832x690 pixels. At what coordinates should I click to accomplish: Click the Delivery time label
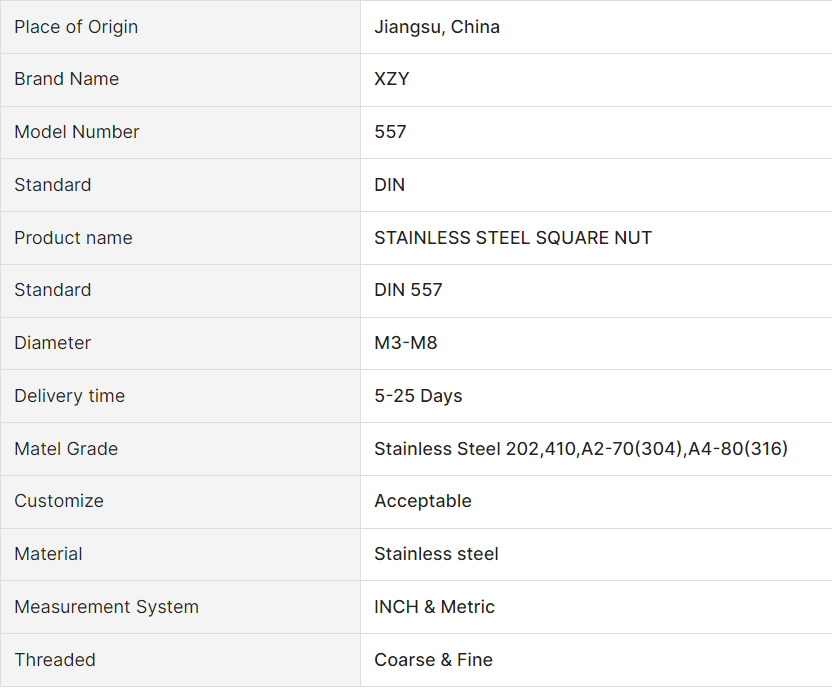point(69,396)
